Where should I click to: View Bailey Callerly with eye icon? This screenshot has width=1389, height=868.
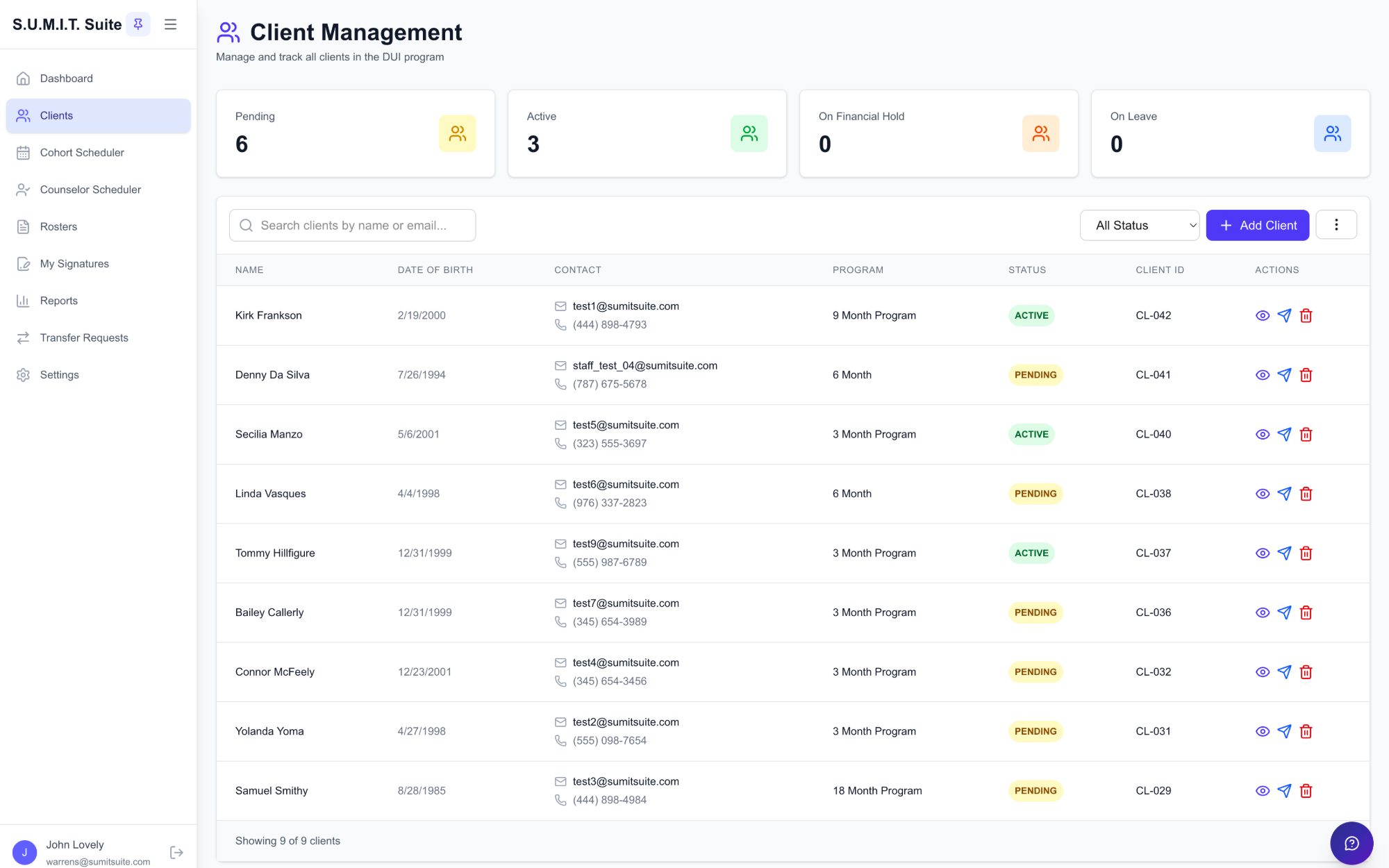tap(1263, 612)
